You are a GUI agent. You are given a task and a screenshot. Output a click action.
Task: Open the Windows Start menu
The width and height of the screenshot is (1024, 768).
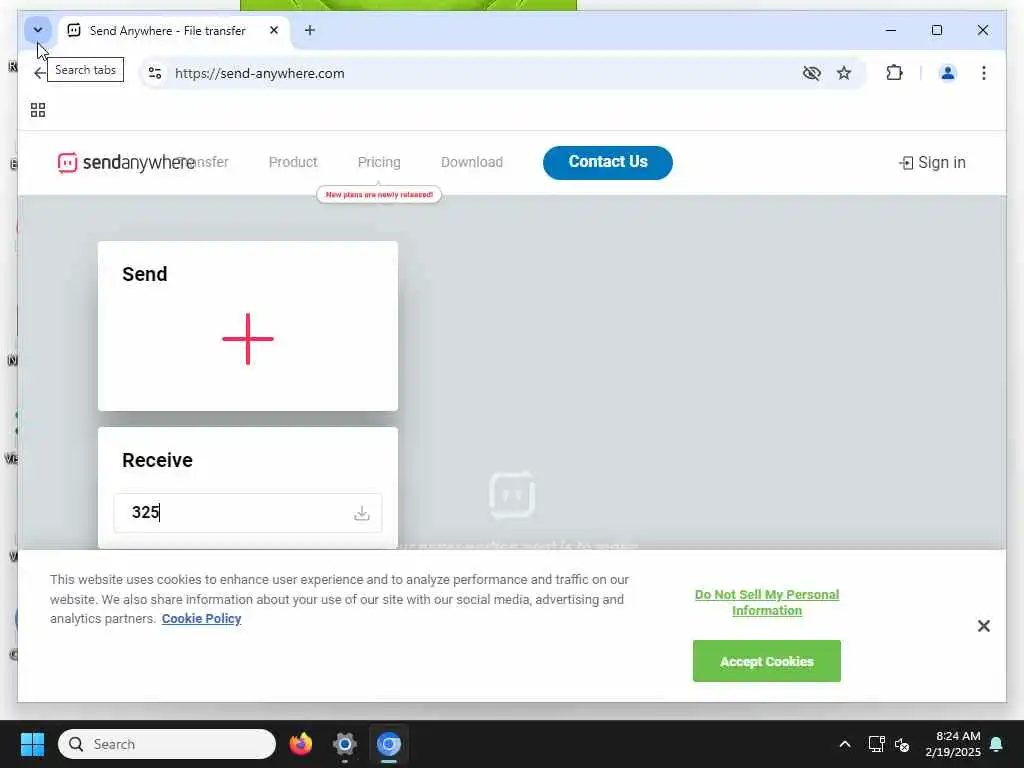click(x=32, y=744)
